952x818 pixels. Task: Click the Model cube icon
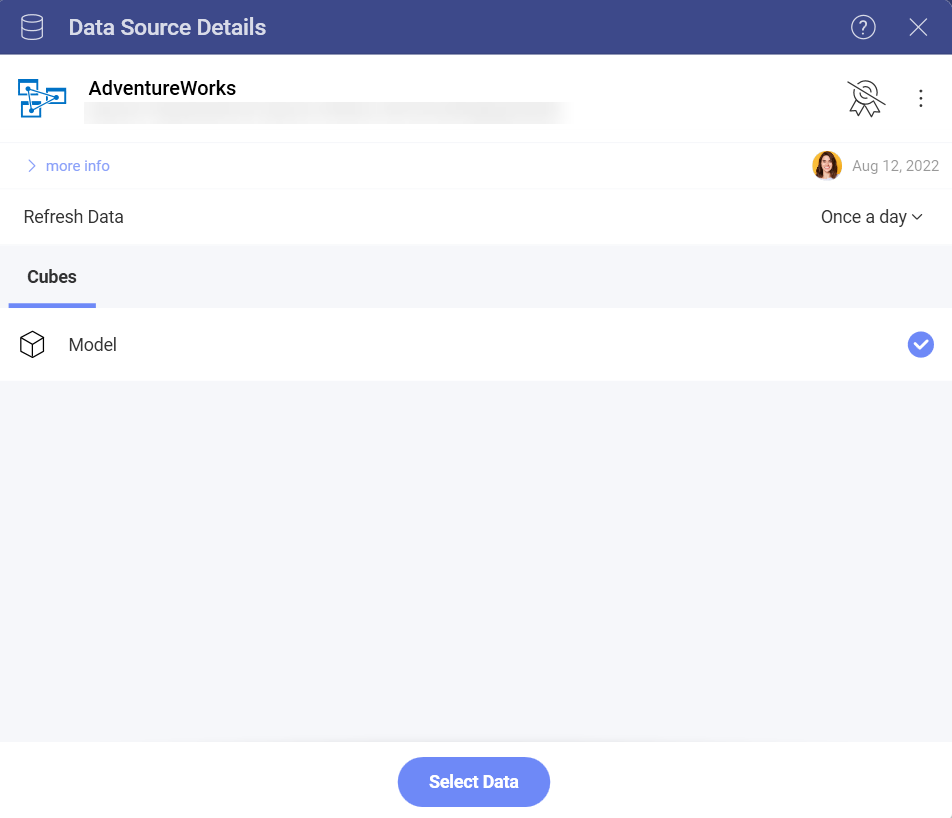coord(32,344)
